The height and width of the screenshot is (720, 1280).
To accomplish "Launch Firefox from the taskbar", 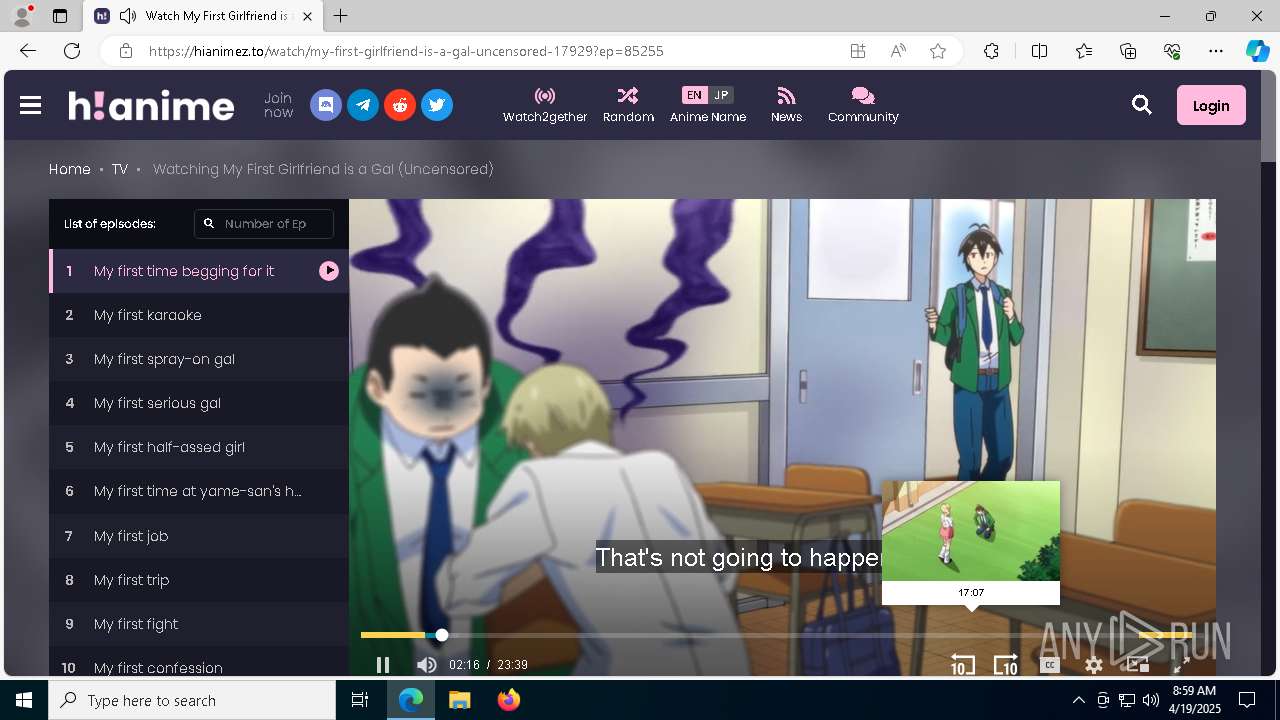I will (x=508, y=700).
